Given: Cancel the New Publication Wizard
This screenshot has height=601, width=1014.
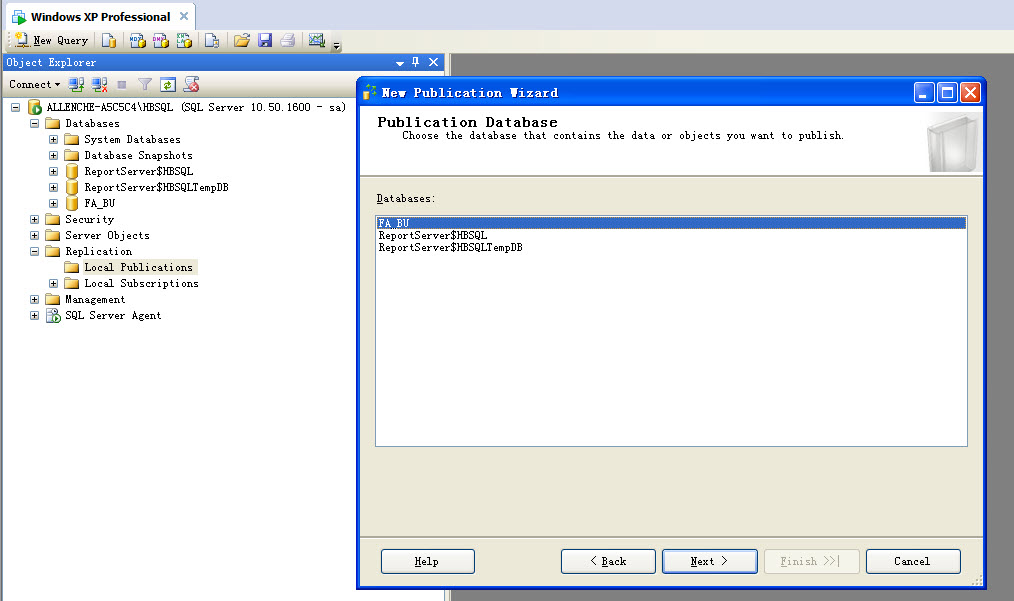Looking at the screenshot, I should (x=912, y=562).
